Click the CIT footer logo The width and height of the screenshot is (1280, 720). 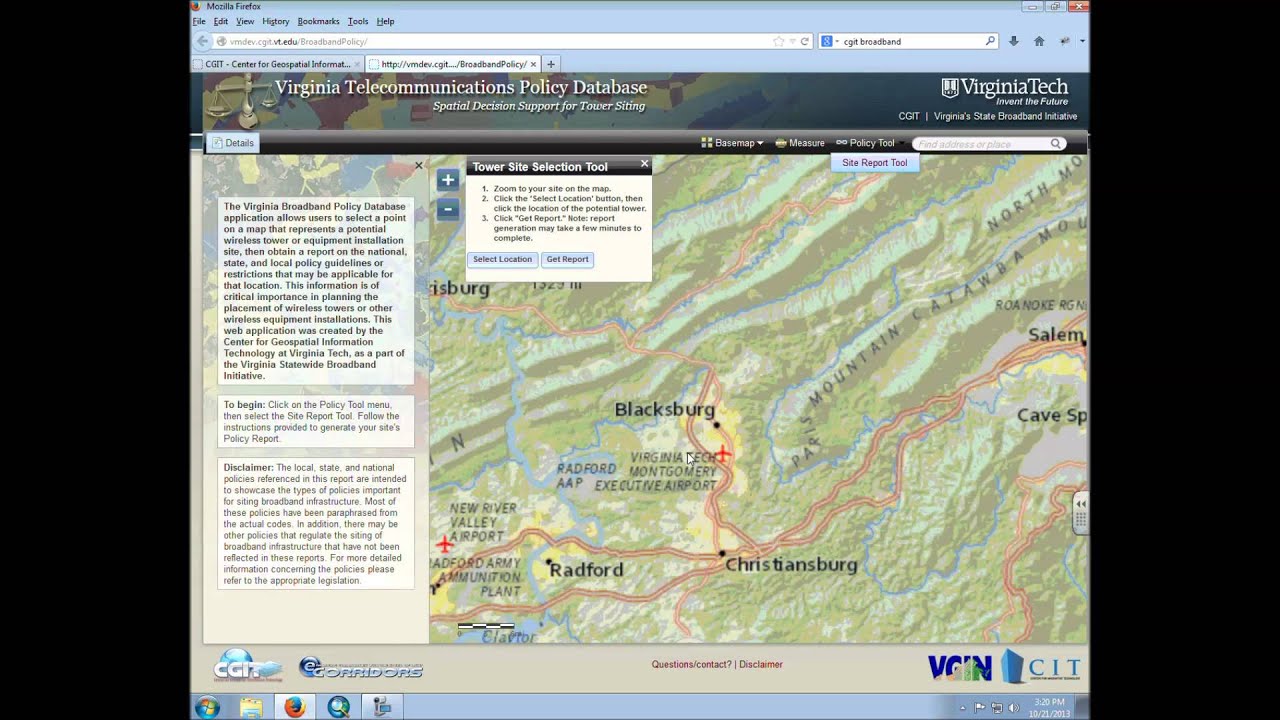click(1042, 667)
